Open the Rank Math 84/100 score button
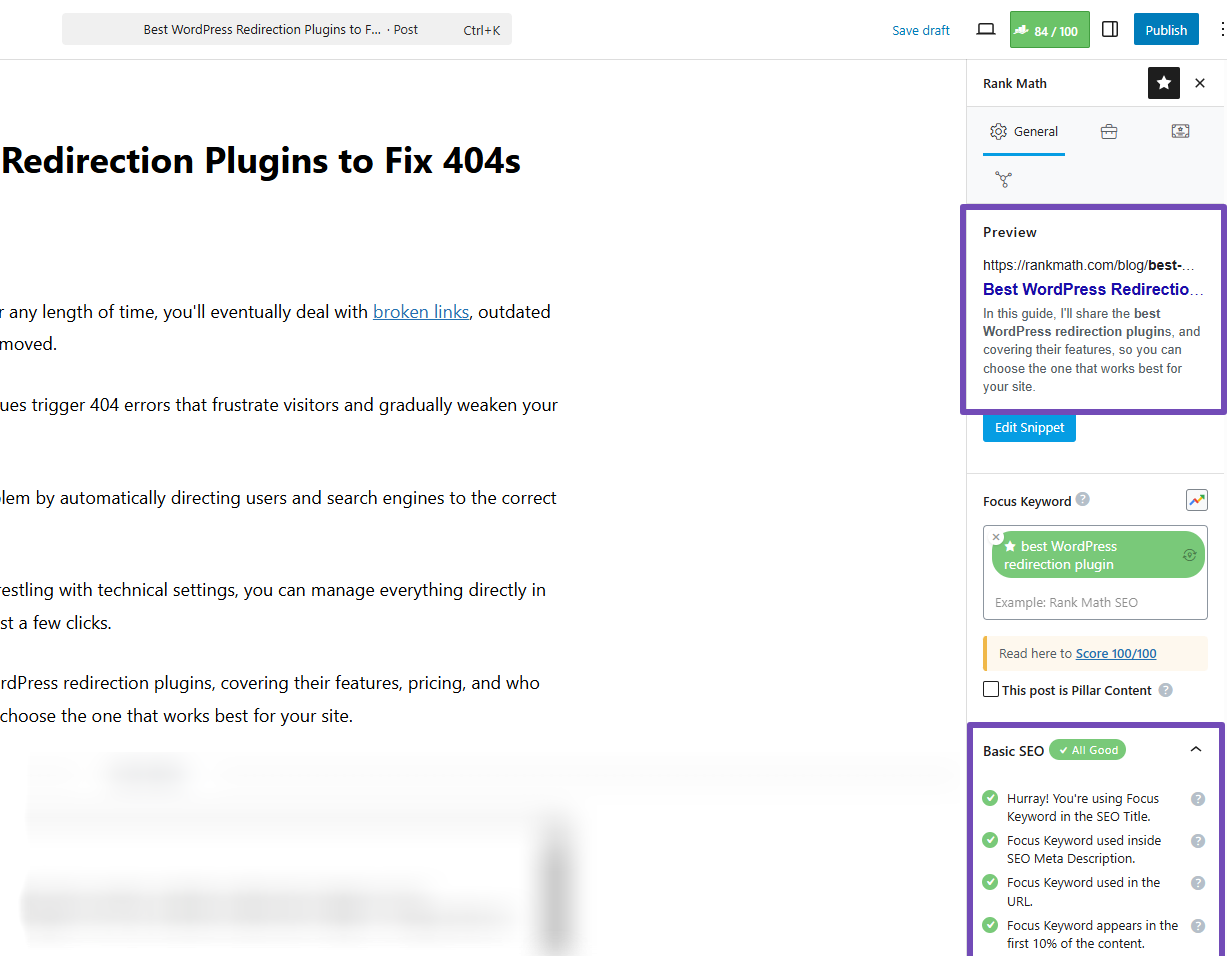This screenshot has width=1227, height=956. (1049, 30)
